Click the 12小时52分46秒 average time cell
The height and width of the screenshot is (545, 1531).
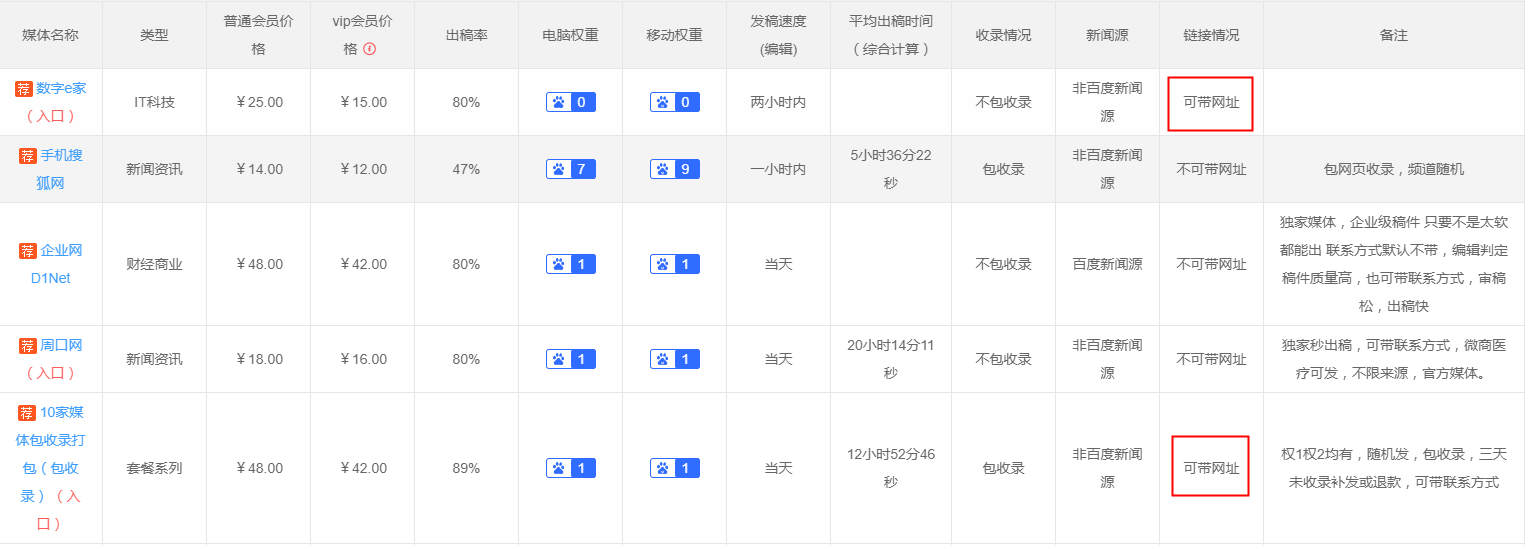click(x=890, y=468)
